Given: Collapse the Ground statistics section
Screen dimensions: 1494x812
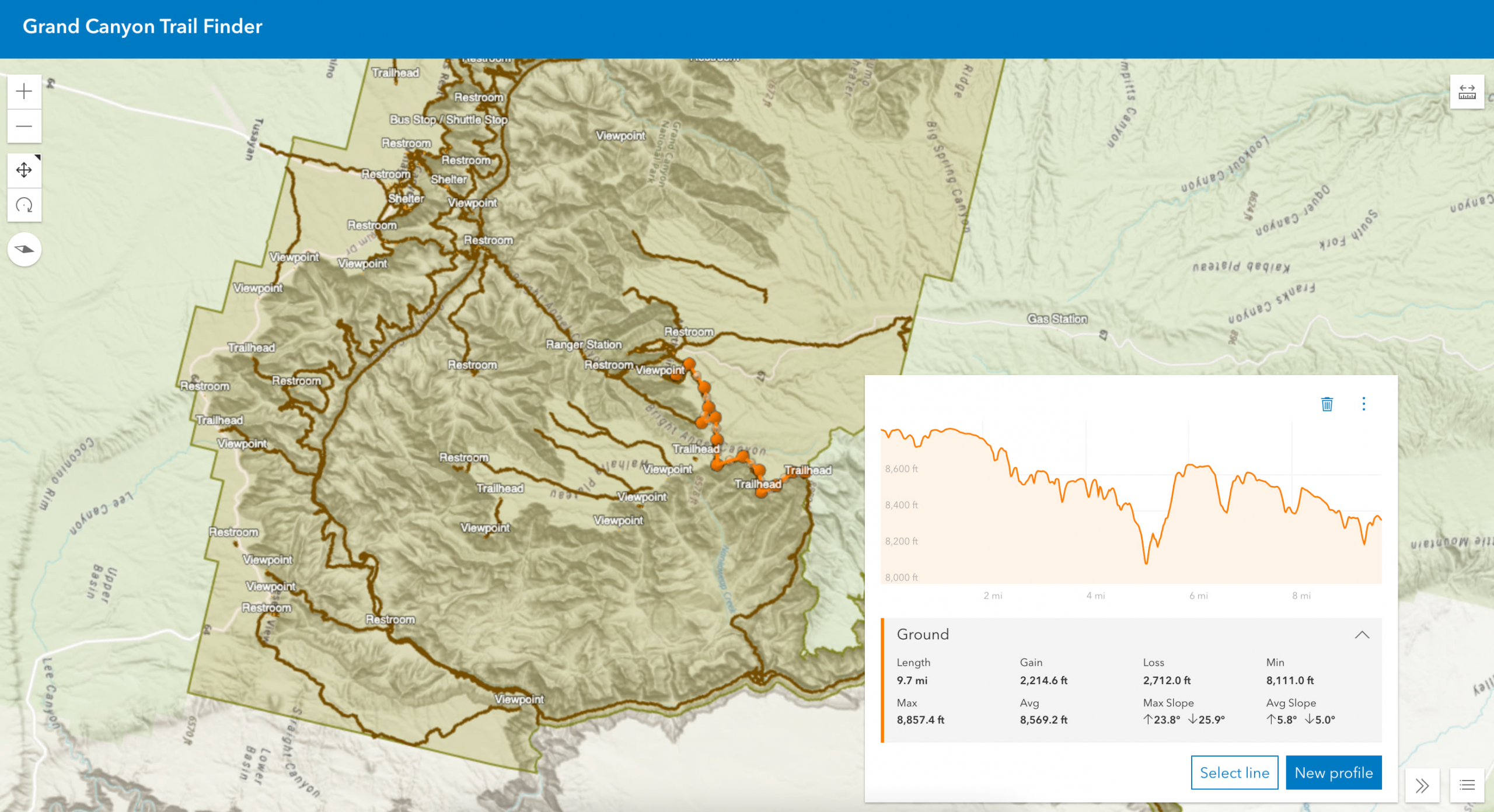Looking at the screenshot, I should tap(1362, 635).
